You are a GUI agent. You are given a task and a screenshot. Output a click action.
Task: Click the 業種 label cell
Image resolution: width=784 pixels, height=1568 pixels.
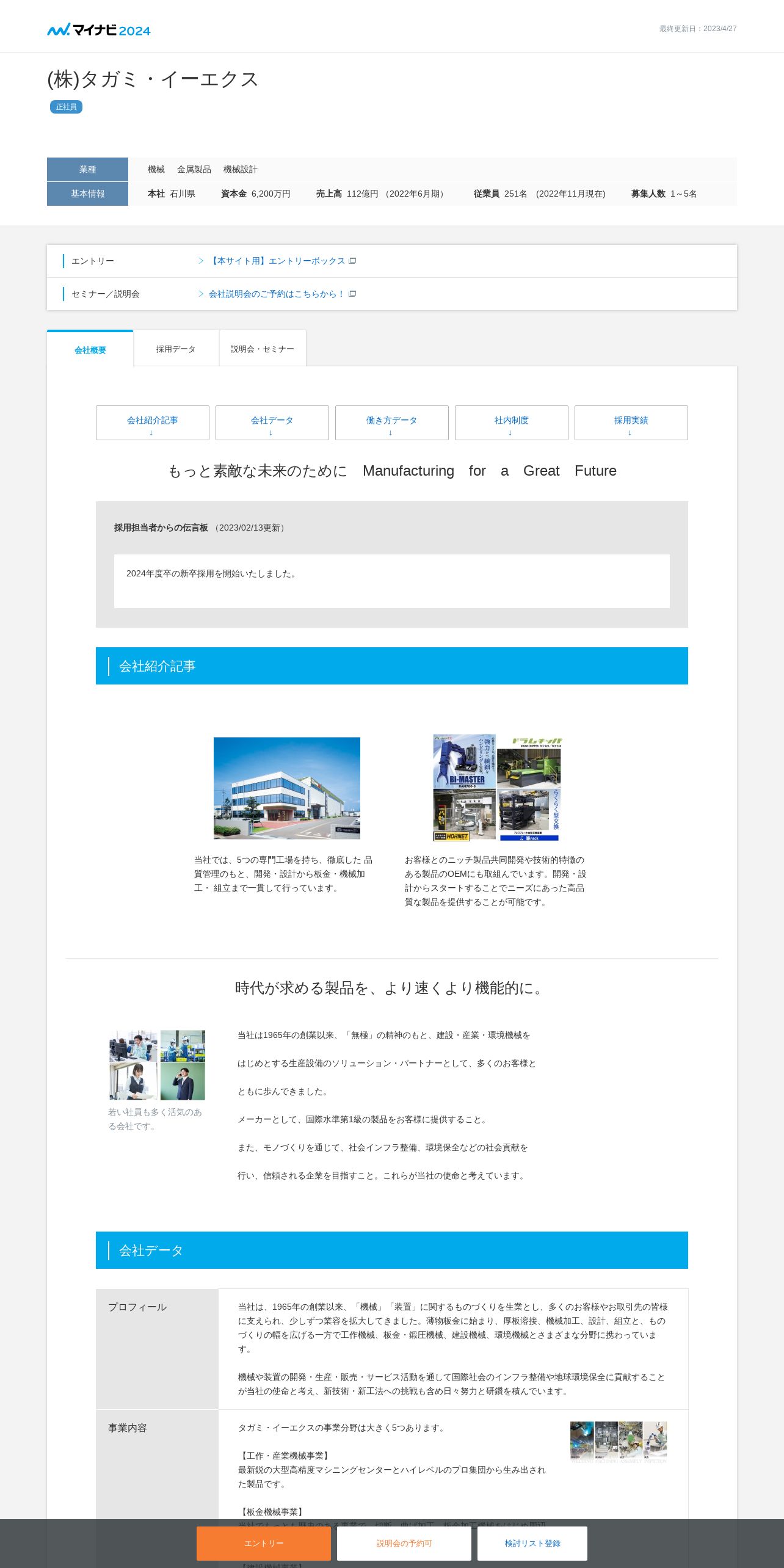pyautogui.click(x=87, y=170)
